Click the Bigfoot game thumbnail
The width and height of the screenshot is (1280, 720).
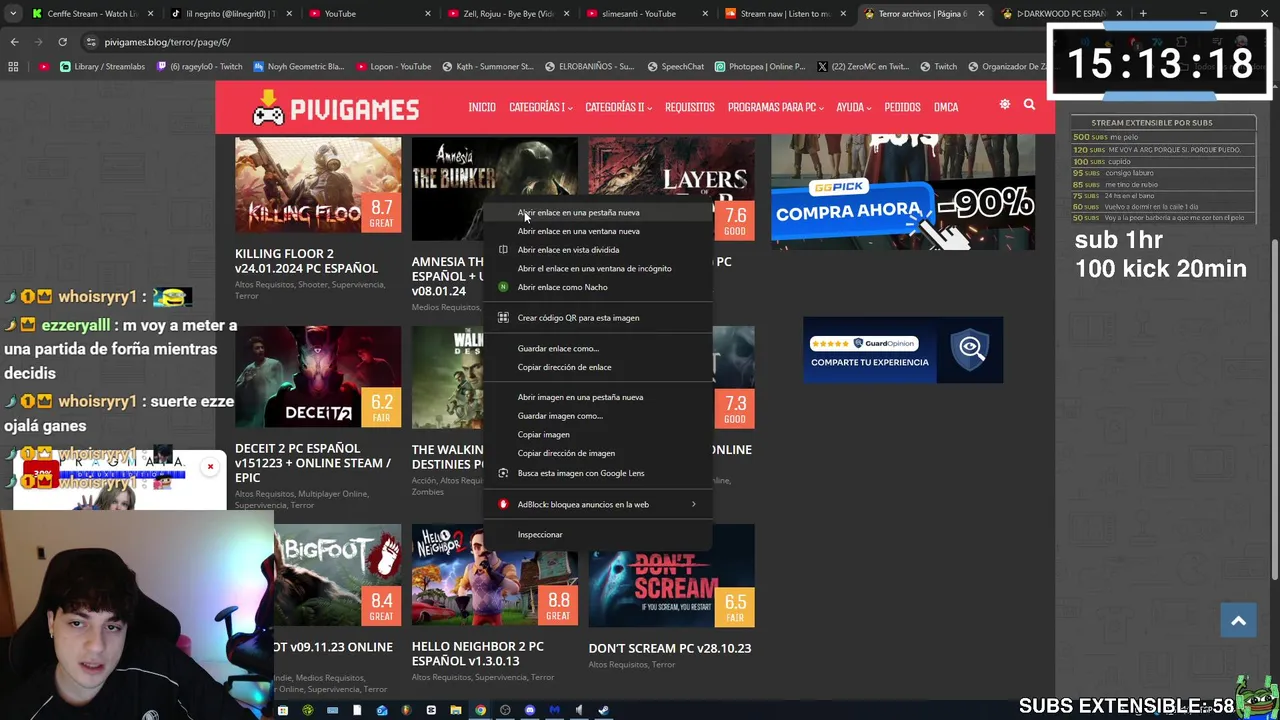click(337, 576)
